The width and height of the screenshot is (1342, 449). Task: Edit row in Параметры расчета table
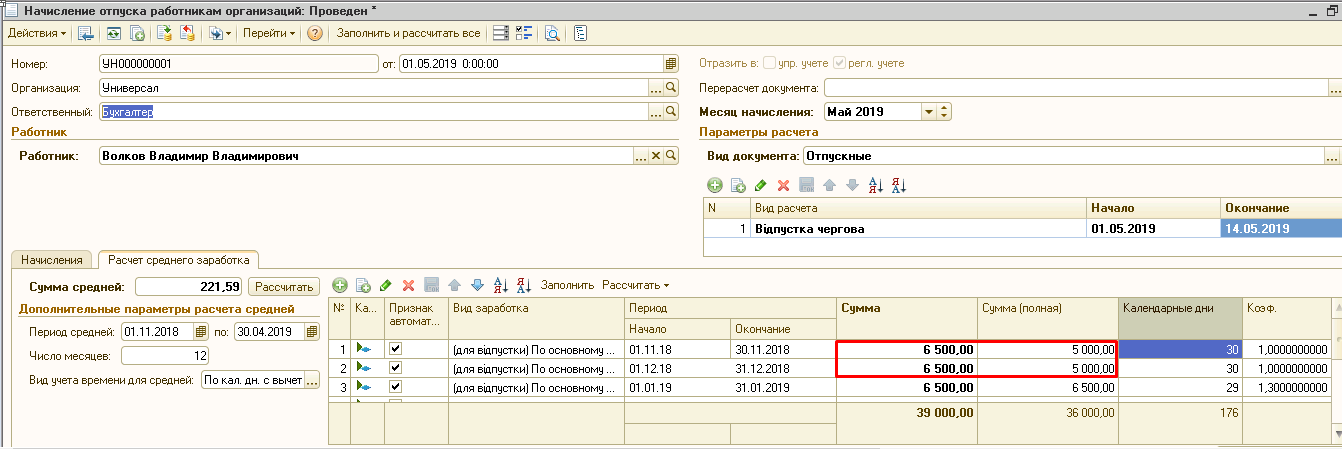(x=761, y=185)
